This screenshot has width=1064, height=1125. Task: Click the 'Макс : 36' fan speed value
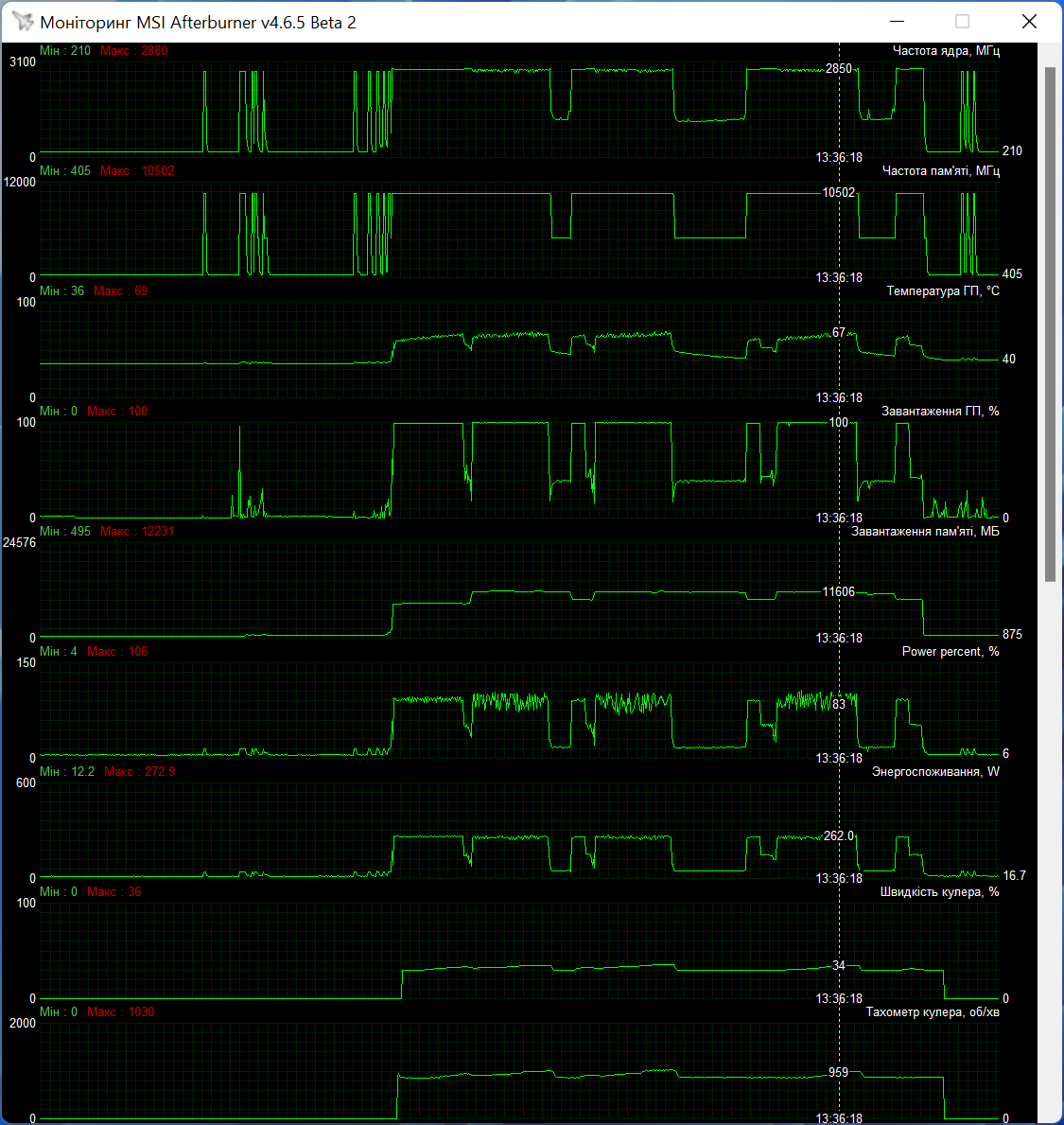tap(114, 892)
